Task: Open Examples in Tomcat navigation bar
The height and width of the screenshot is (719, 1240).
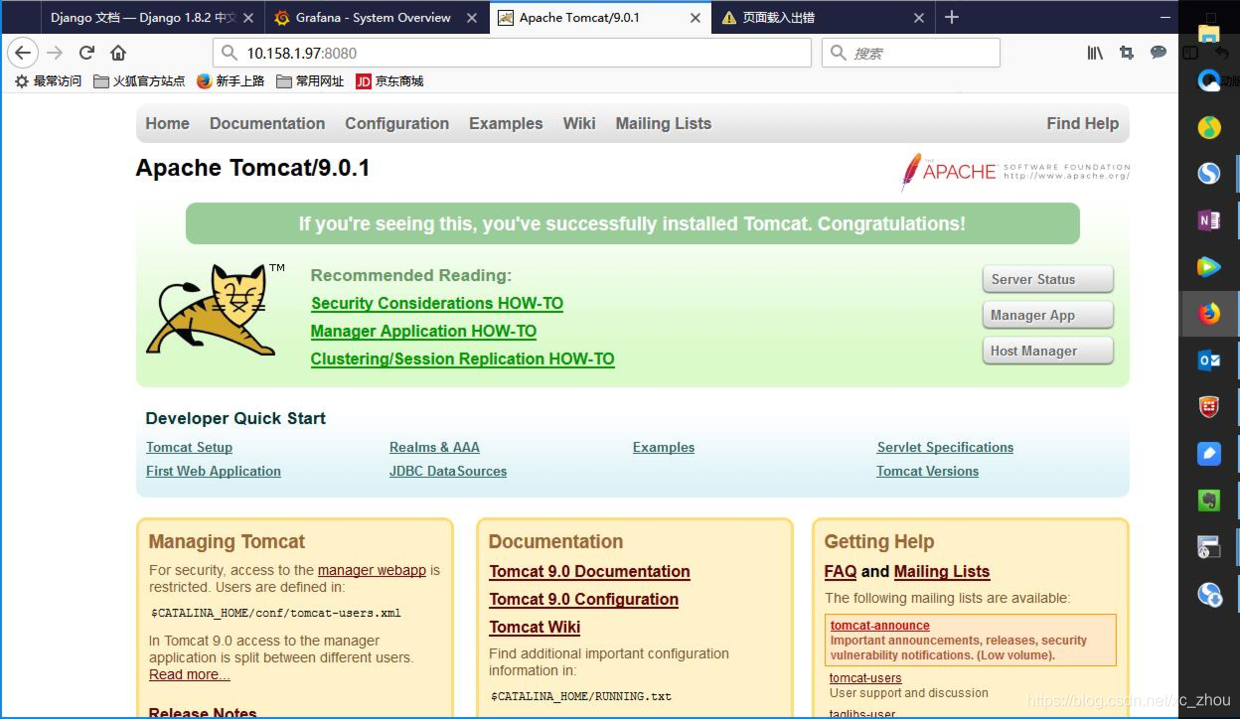Action: click(506, 123)
